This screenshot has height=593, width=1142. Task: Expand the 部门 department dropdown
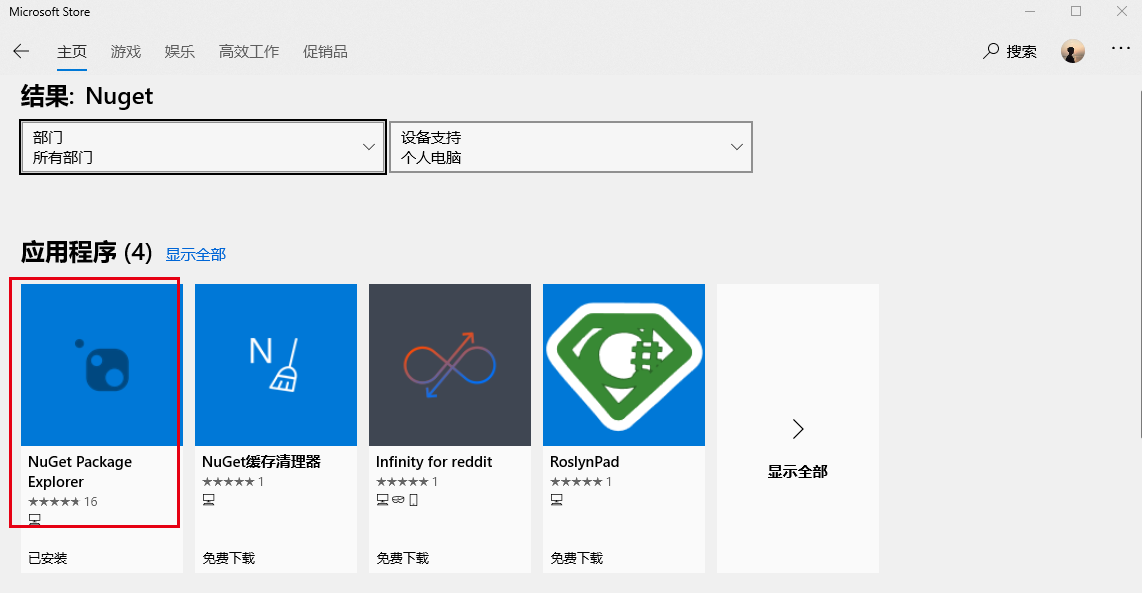tap(203, 147)
